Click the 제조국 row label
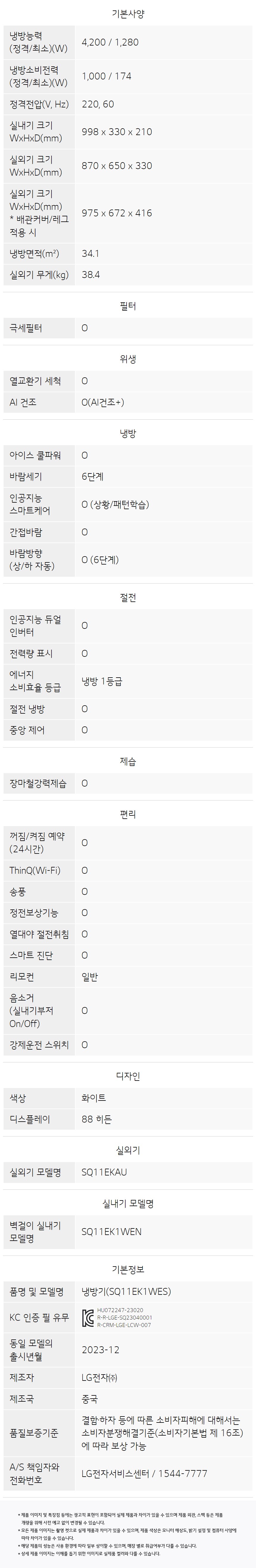 point(22,1399)
